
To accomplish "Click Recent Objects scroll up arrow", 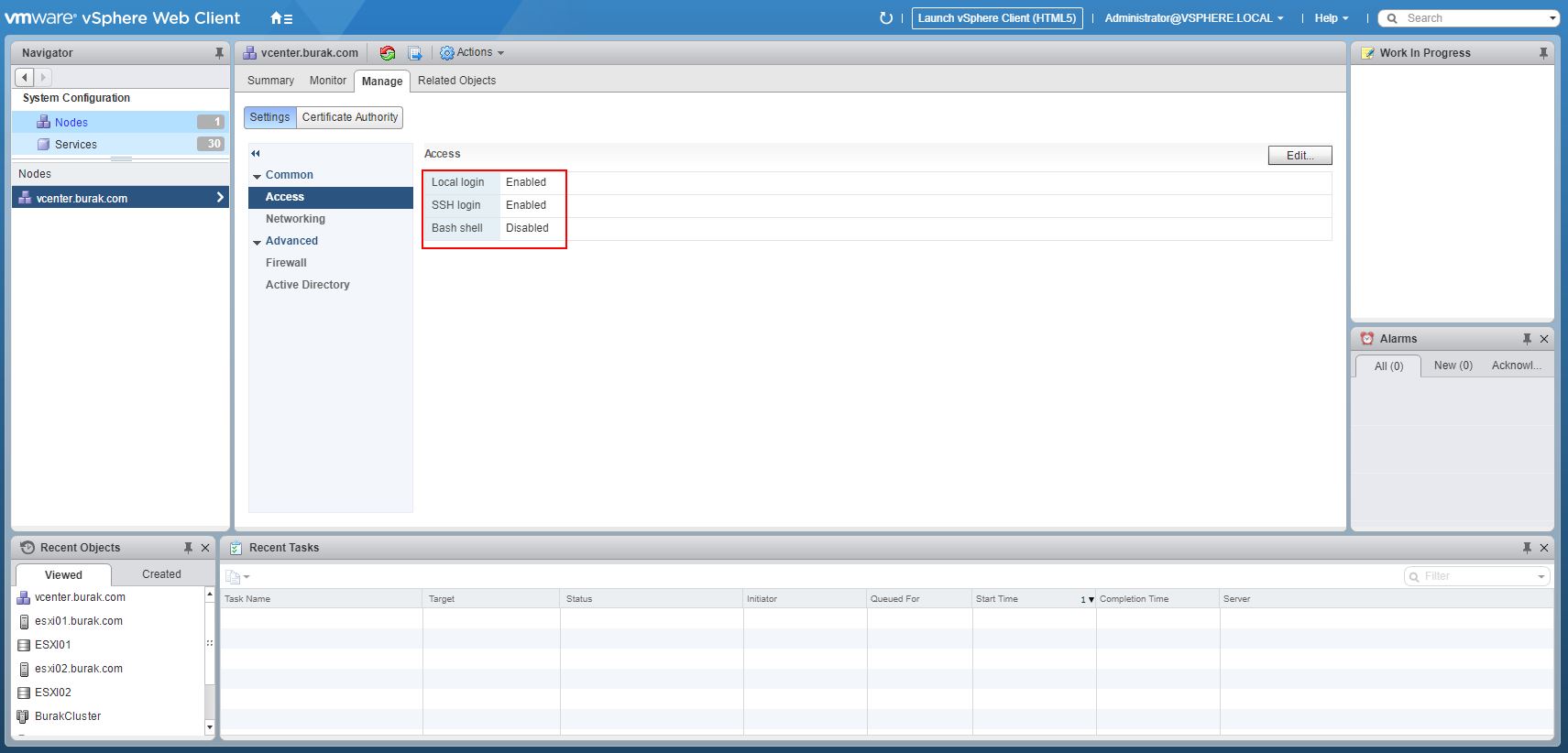I will [x=209, y=595].
